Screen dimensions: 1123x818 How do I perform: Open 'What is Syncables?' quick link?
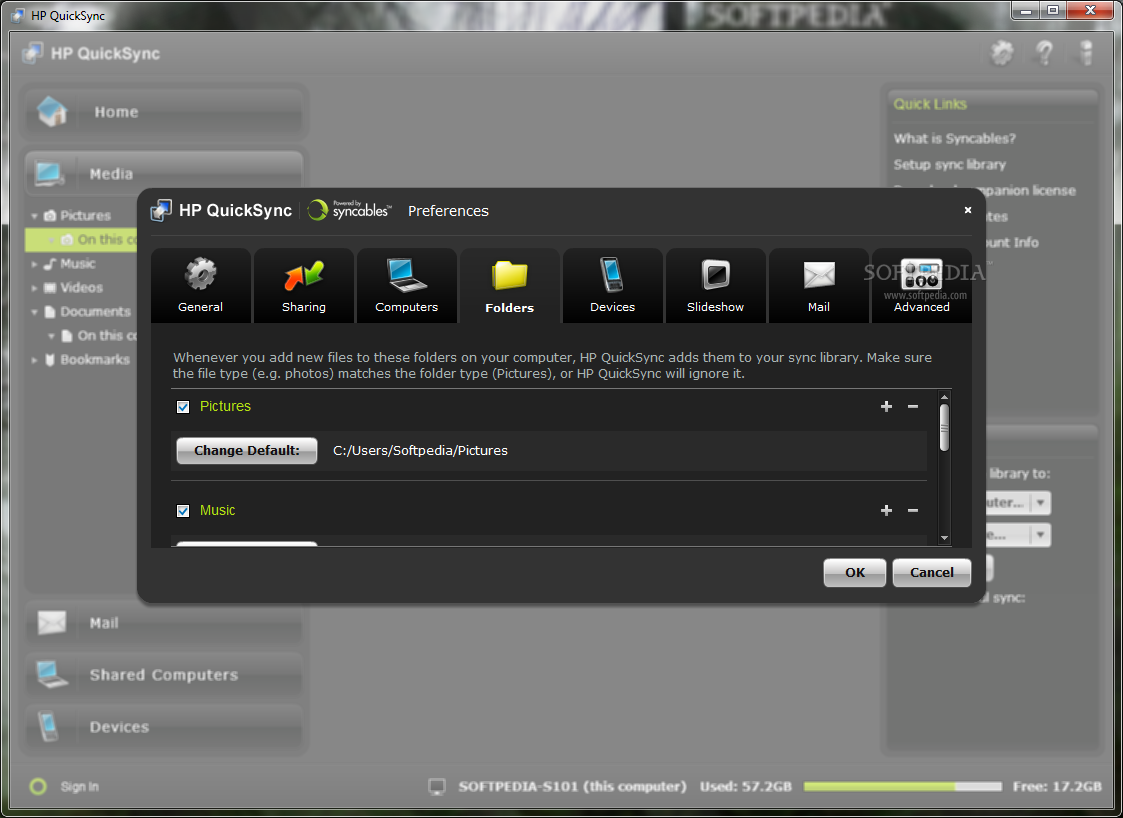click(955, 138)
